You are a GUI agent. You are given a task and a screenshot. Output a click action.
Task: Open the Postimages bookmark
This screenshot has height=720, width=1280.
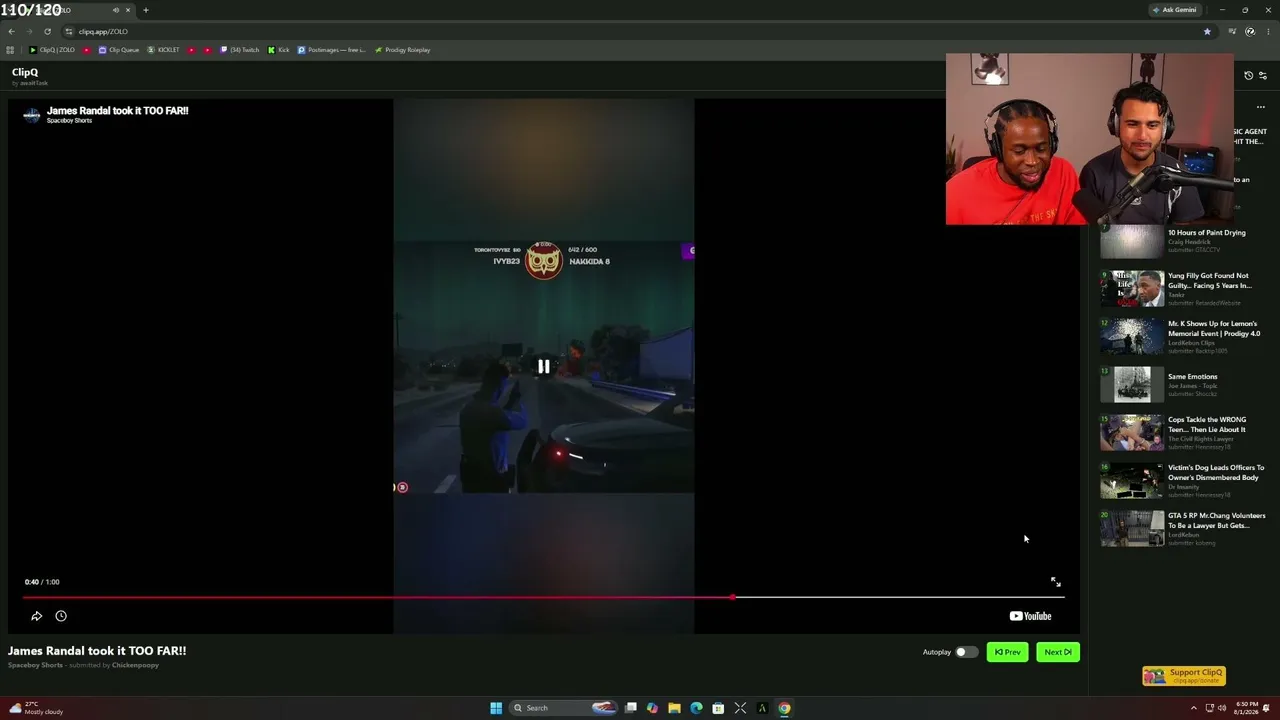tap(332, 50)
